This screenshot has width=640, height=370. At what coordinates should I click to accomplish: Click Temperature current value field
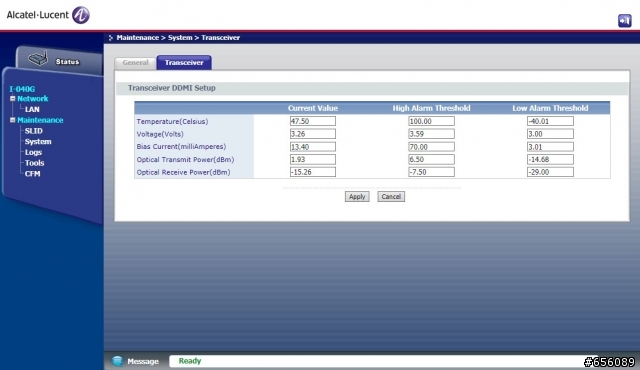(x=313, y=121)
